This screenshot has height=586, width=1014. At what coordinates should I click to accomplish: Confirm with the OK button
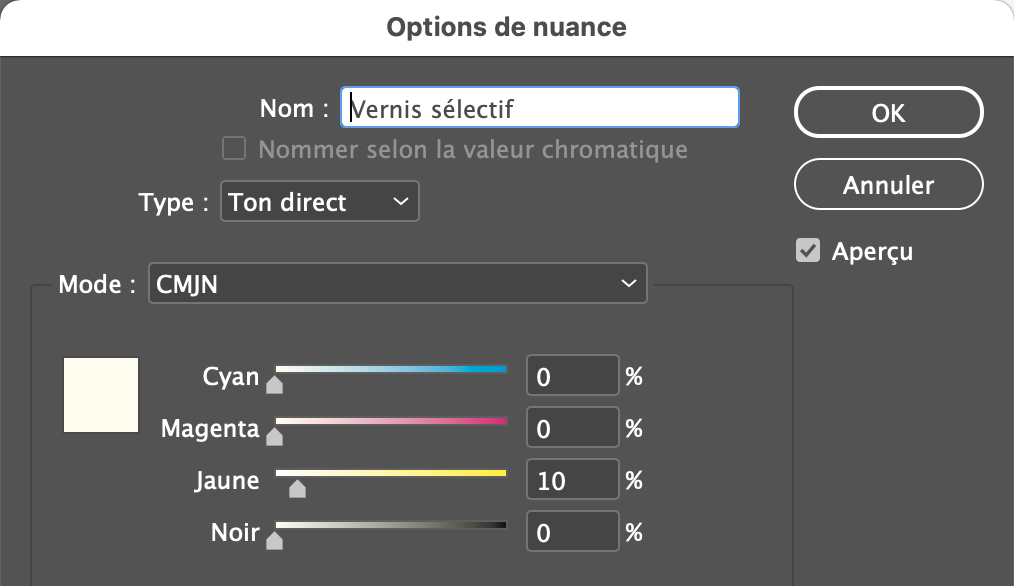point(888,113)
